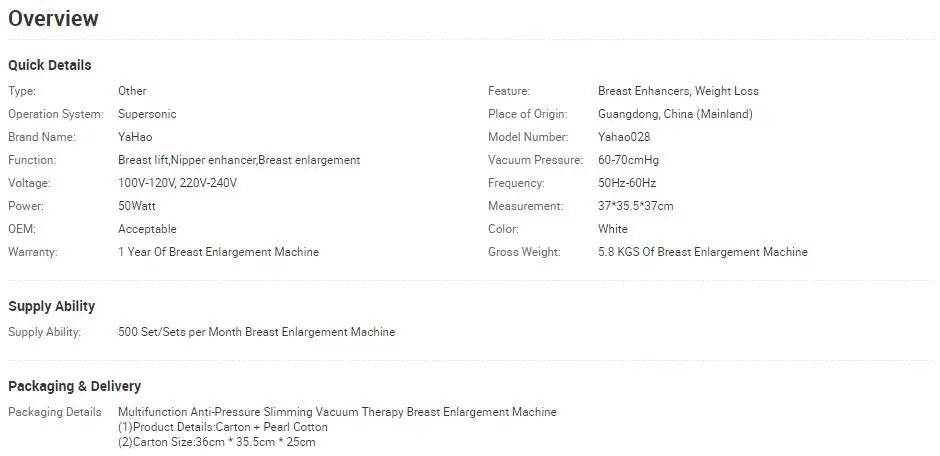Screen dimensions: 940x456
Task: Select the 50Hz-60Hz frequency value
Action: click(626, 183)
